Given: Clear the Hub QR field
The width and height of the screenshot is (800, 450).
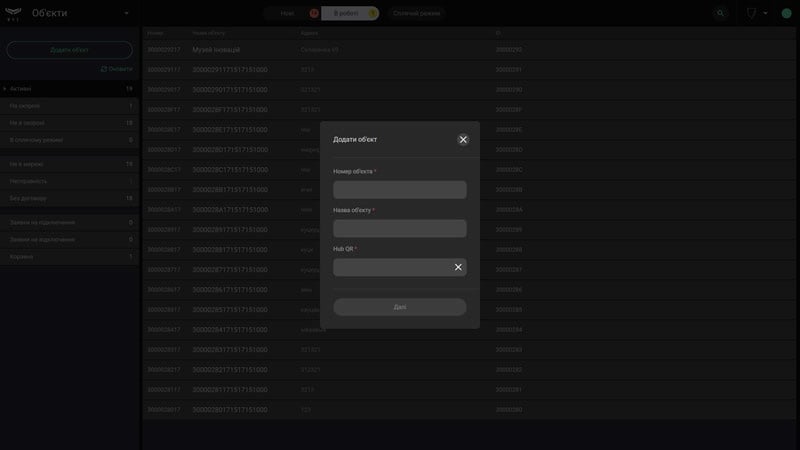Looking at the screenshot, I should click(458, 267).
